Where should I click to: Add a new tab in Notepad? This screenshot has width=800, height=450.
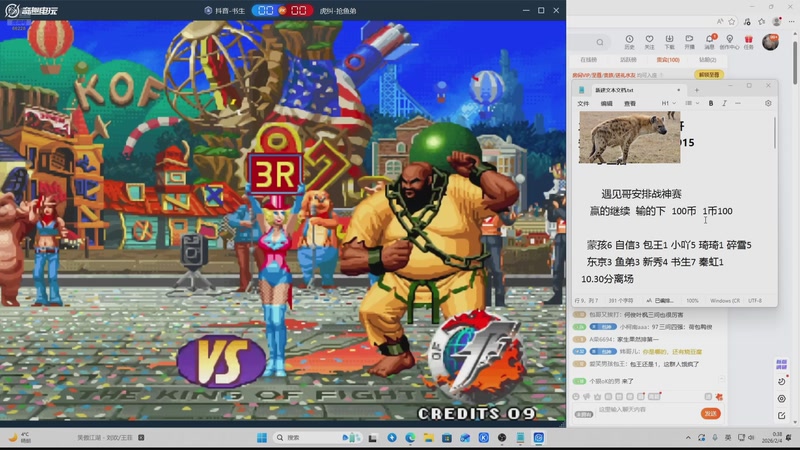click(696, 90)
